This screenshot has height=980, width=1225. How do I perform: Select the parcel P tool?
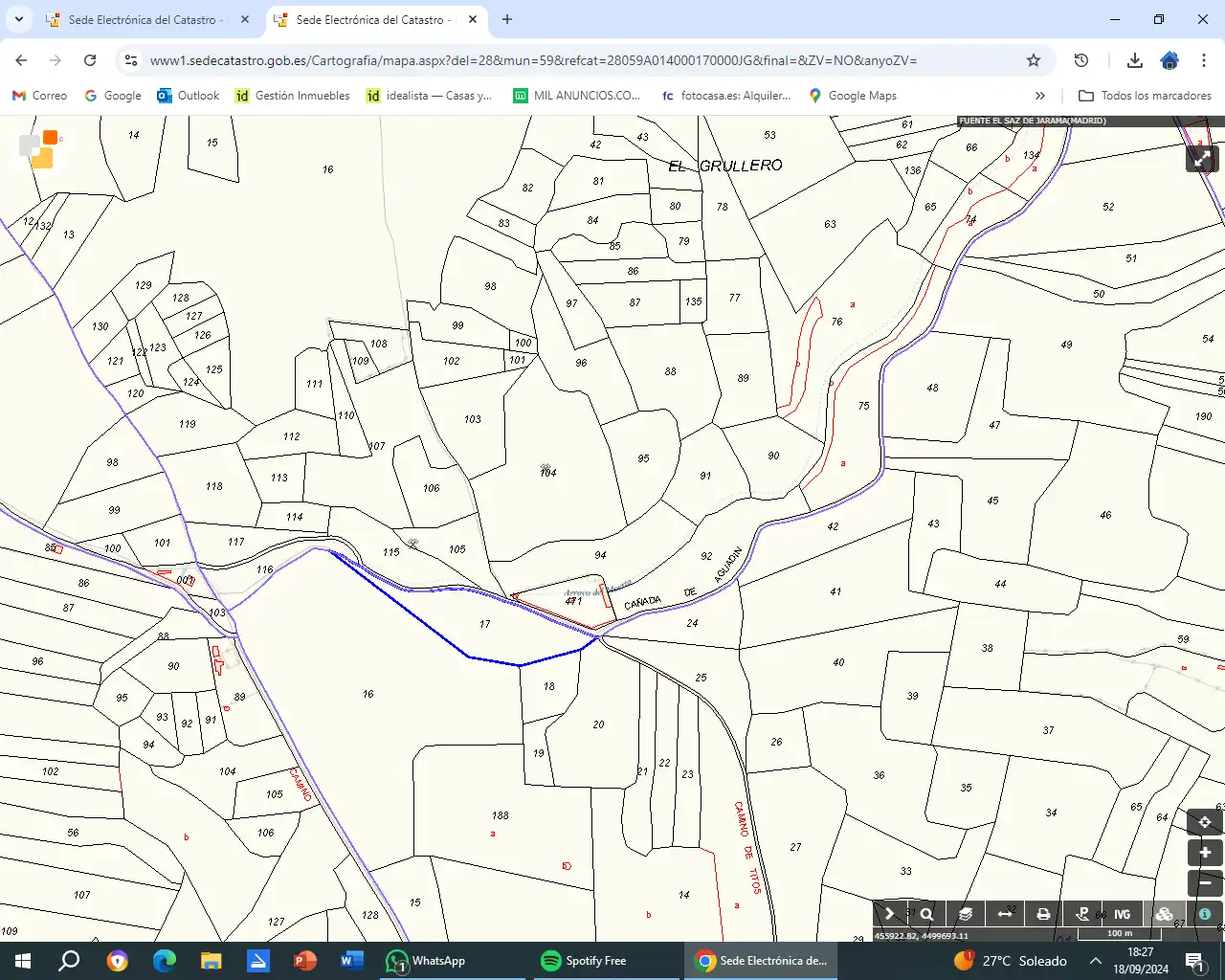pos(1083,914)
